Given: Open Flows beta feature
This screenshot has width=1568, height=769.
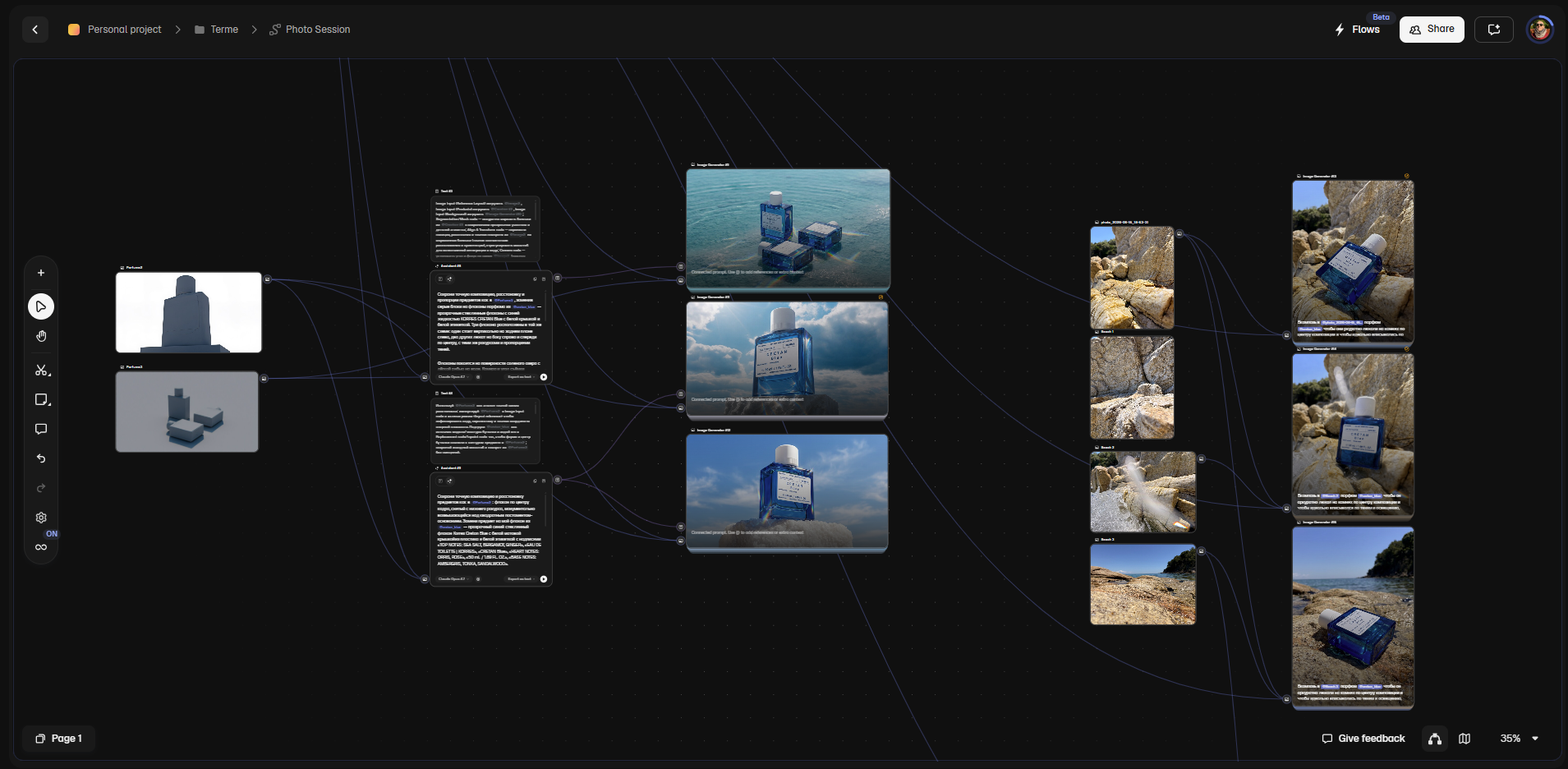Looking at the screenshot, I should click(1358, 30).
